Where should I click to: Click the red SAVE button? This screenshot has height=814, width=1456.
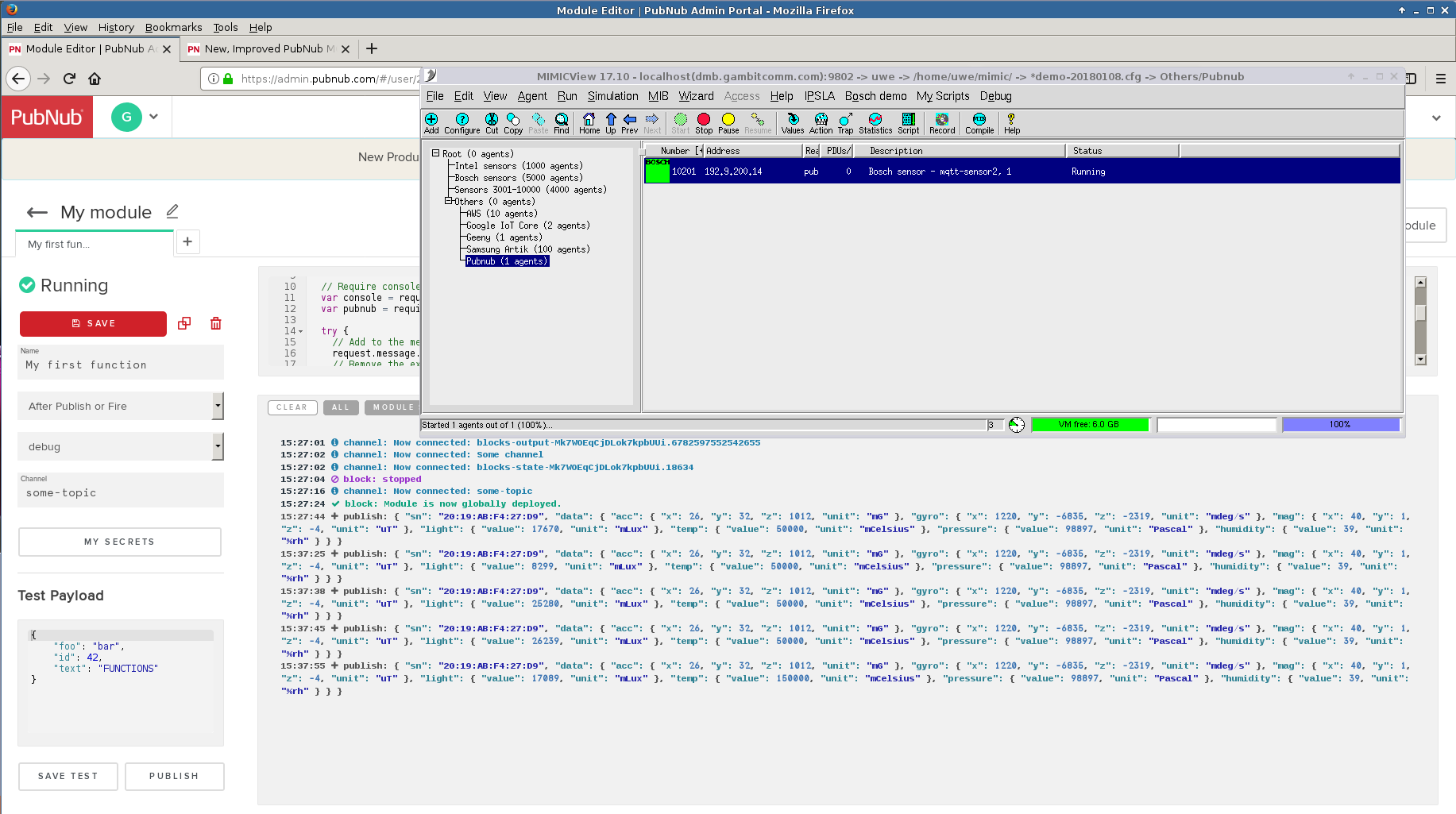(x=93, y=323)
